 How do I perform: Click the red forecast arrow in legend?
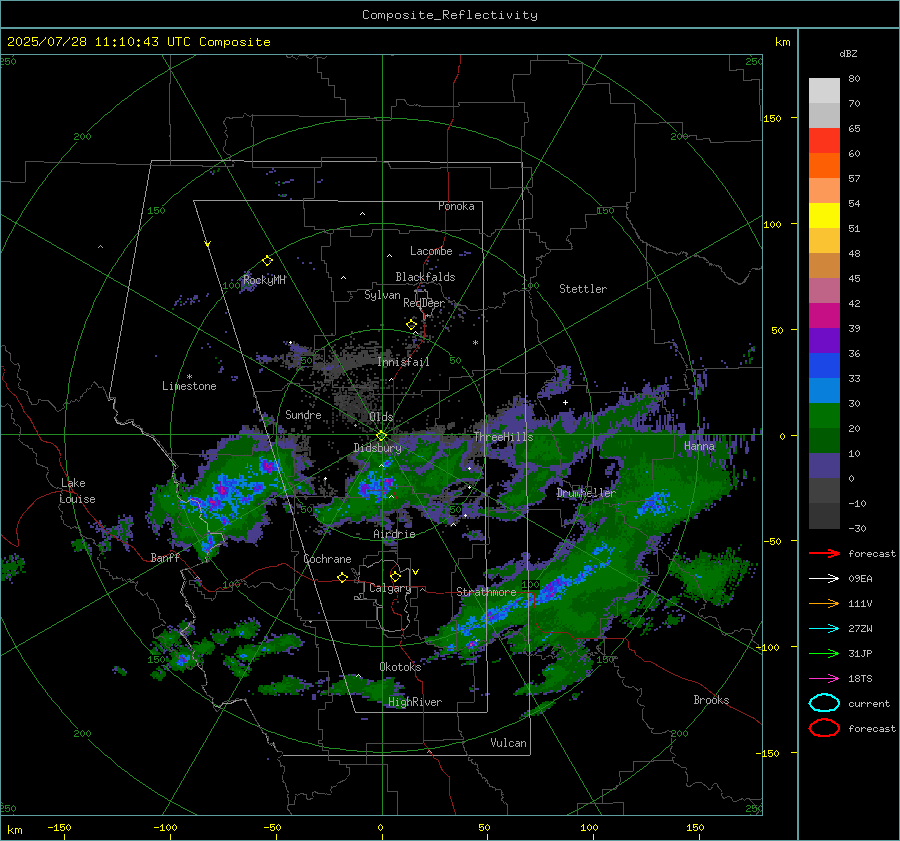tap(824, 553)
